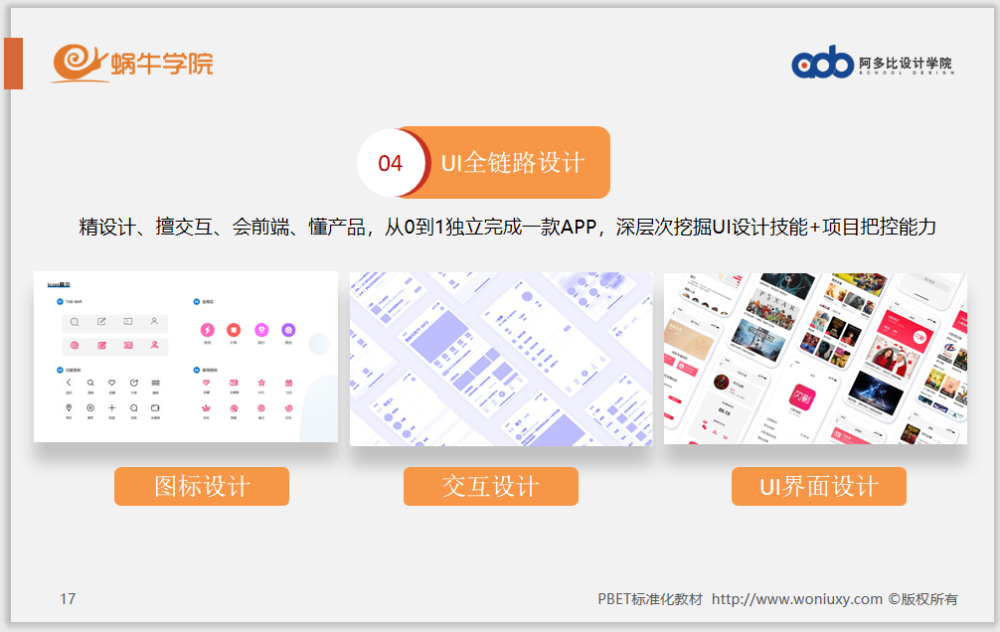The image size is (1000, 632).
Task: Click the 图标设计 orange label button
Action: click(201, 487)
